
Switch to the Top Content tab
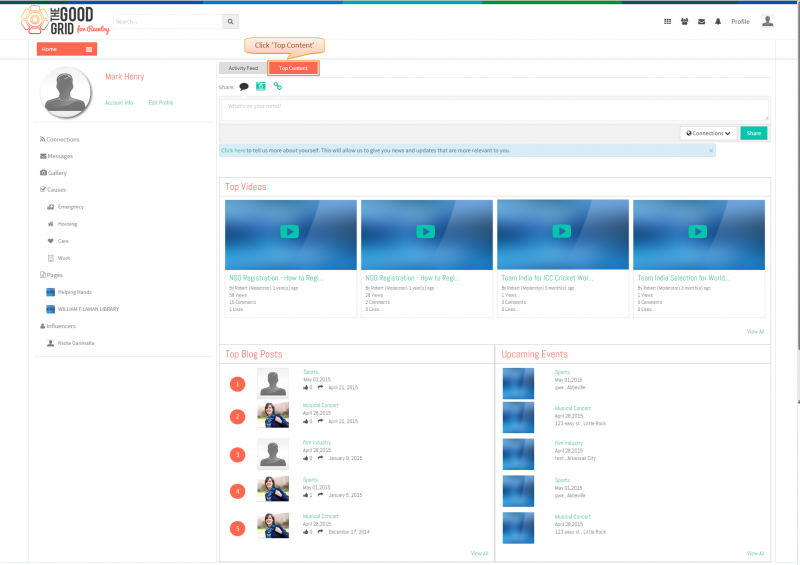click(293, 68)
